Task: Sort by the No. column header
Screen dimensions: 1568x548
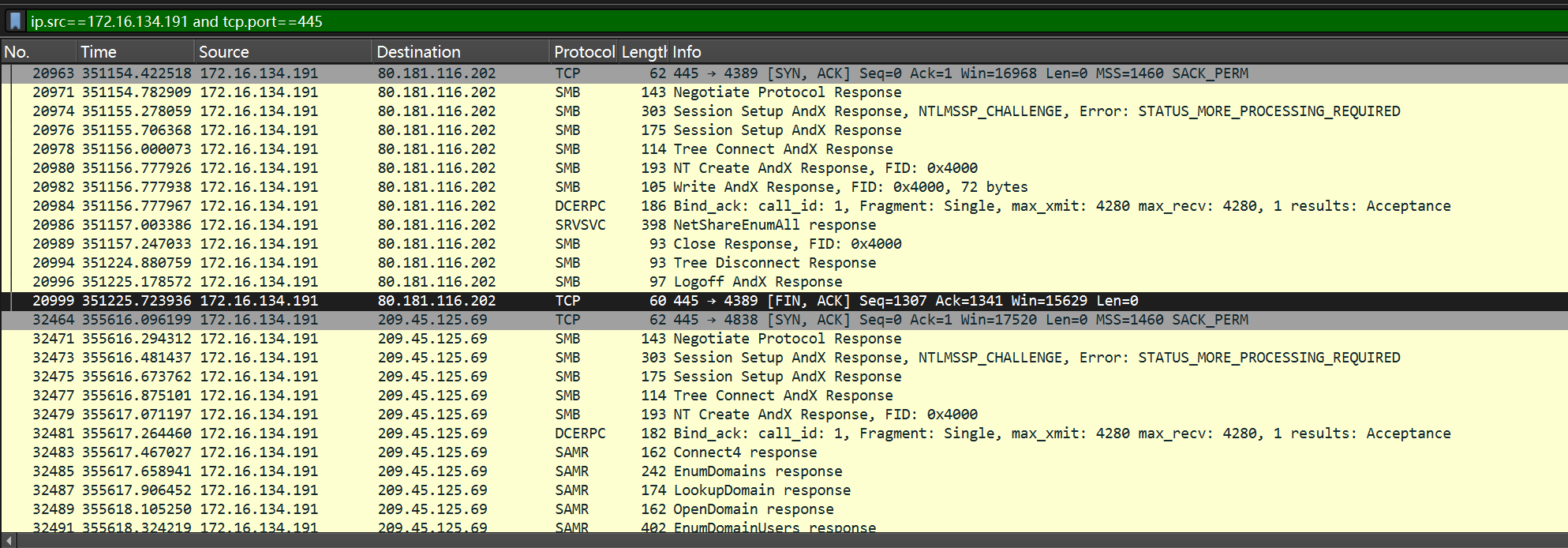Action: [38, 52]
